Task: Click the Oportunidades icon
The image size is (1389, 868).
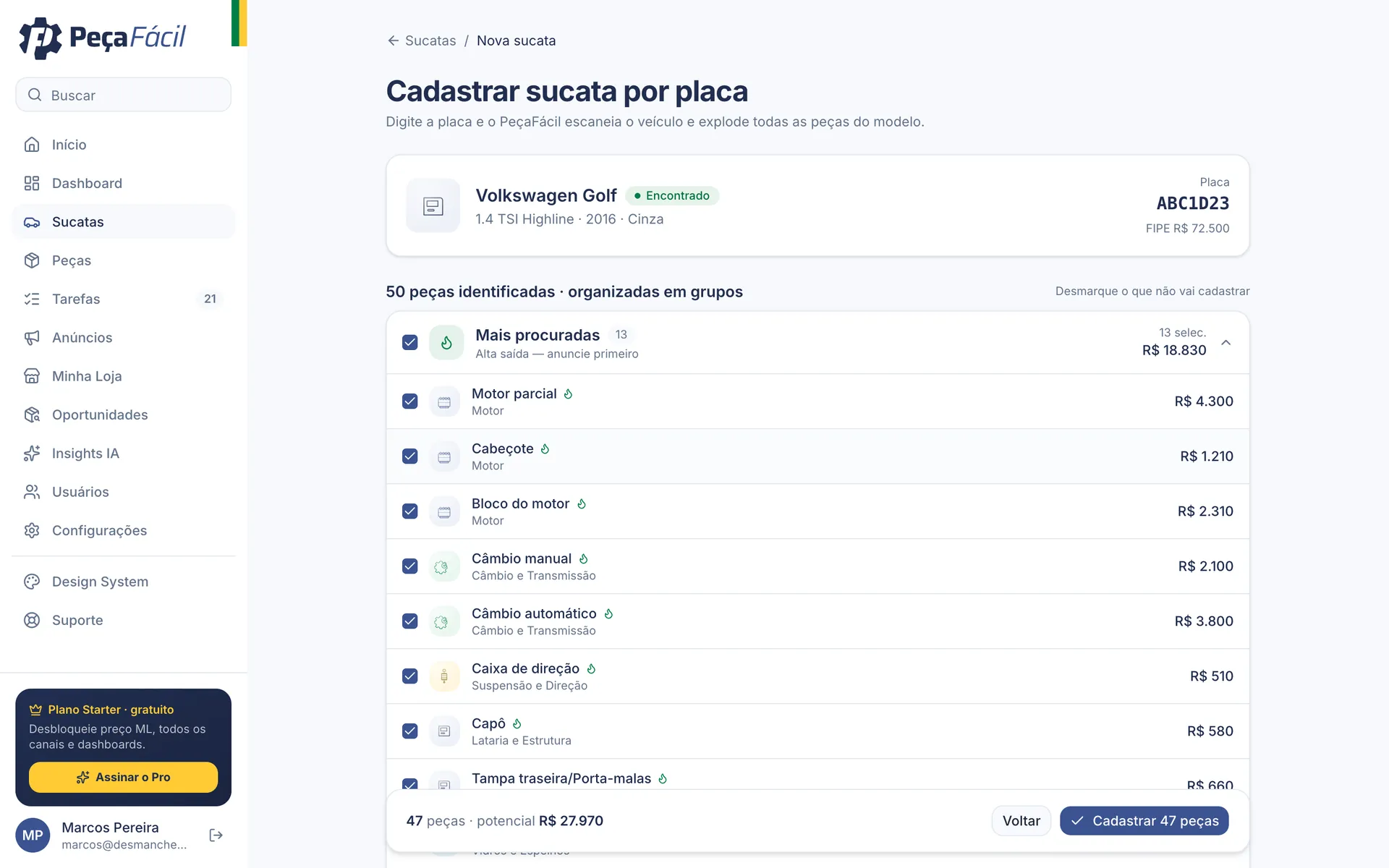Action: pos(32,414)
